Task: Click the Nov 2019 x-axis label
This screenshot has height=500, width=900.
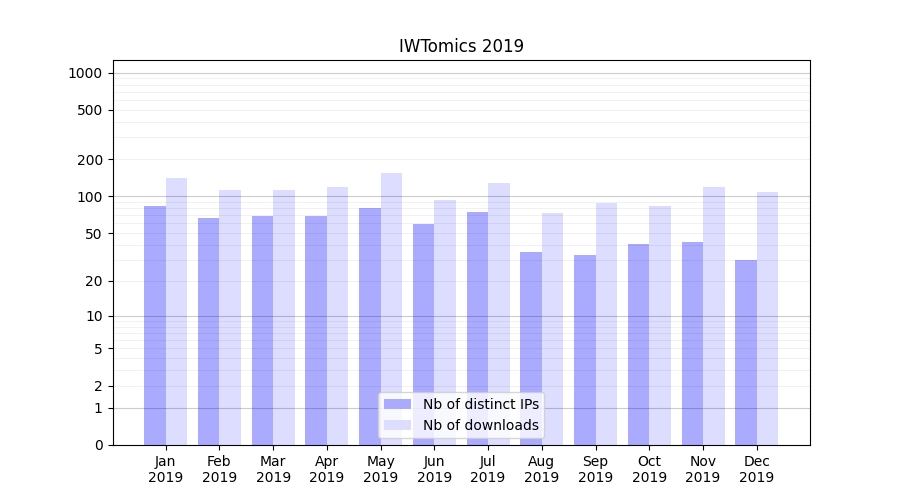Action: point(703,469)
